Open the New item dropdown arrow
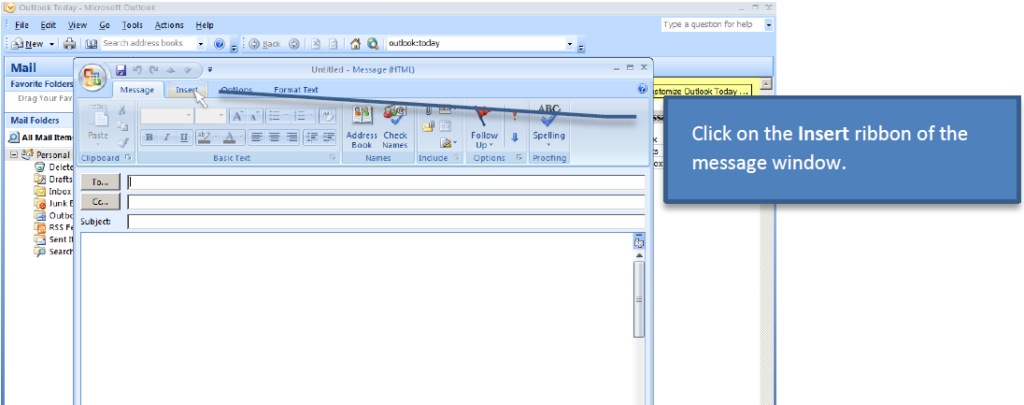1024x405 pixels. pyautogui.click(x=52, y=44)
